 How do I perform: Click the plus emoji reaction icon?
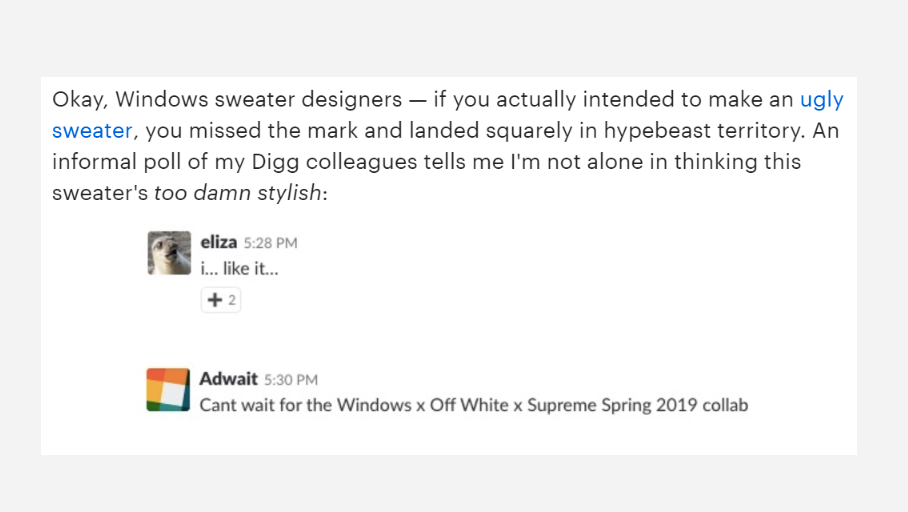click(215, 299)
